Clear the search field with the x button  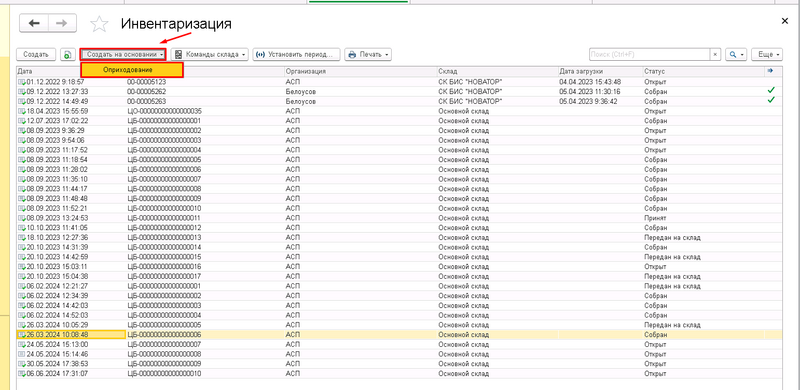[x=715, y=54]
